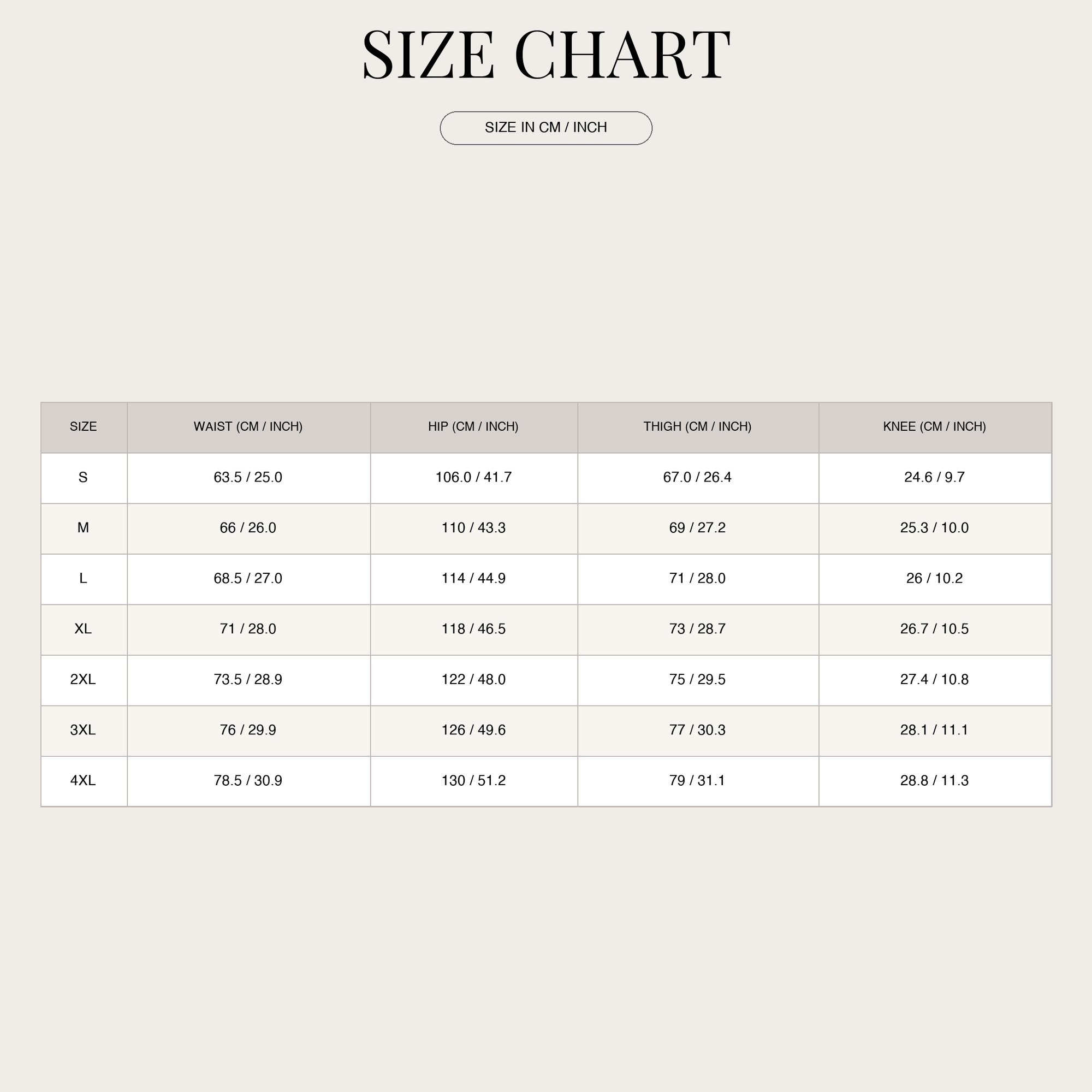The width and height of the screenshot is (1092, 1092).
Task: Click the 4XL size row label
Action: point(84,781)
